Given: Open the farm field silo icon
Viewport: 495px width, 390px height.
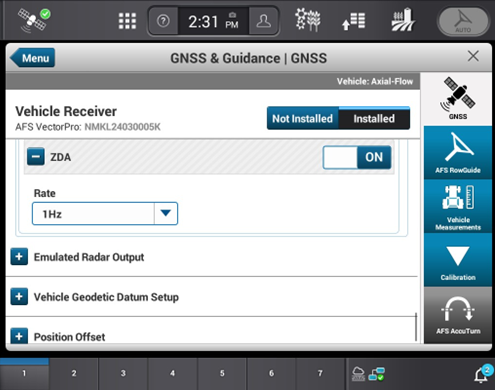Looking at the screenshot, I should click(x=403, y=20).
